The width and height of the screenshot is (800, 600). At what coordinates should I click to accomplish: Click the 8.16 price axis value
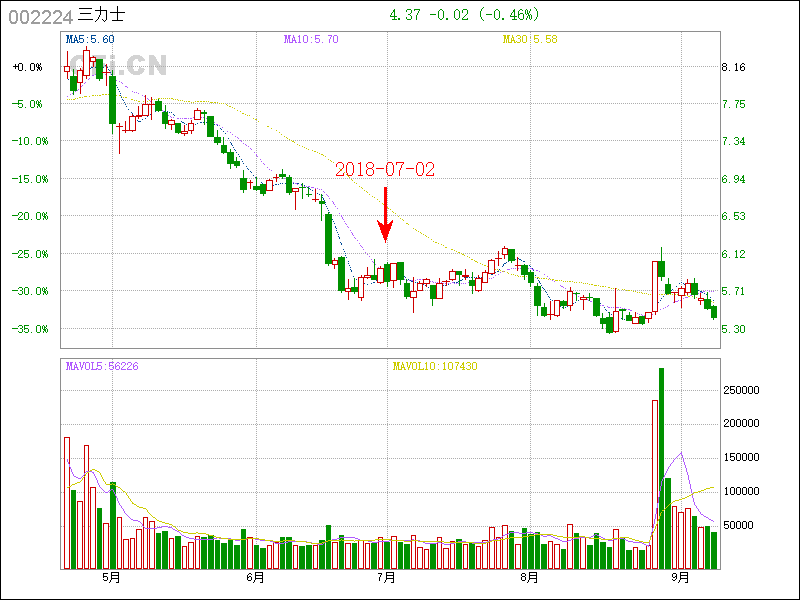click(x=734, y=67)
